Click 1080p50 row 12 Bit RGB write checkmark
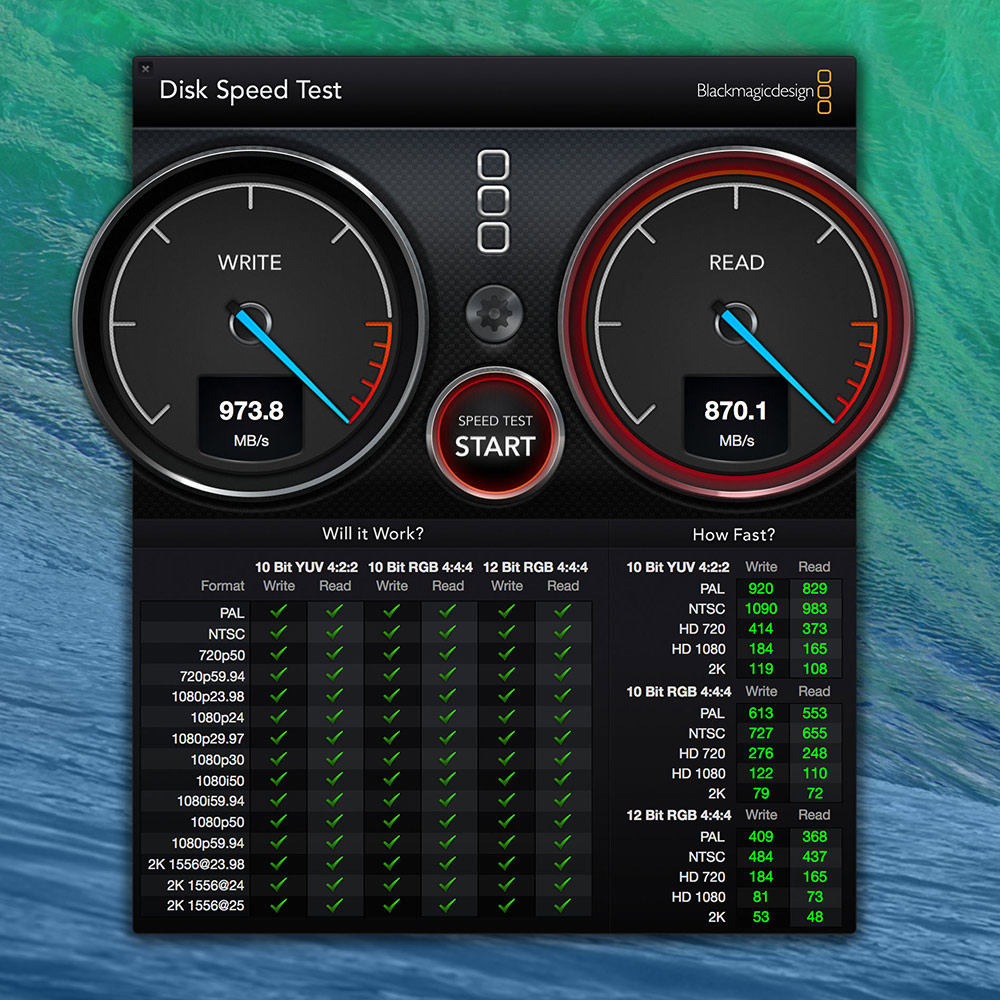Viewport: 1000px width, 1000px height. click(506, 821)
